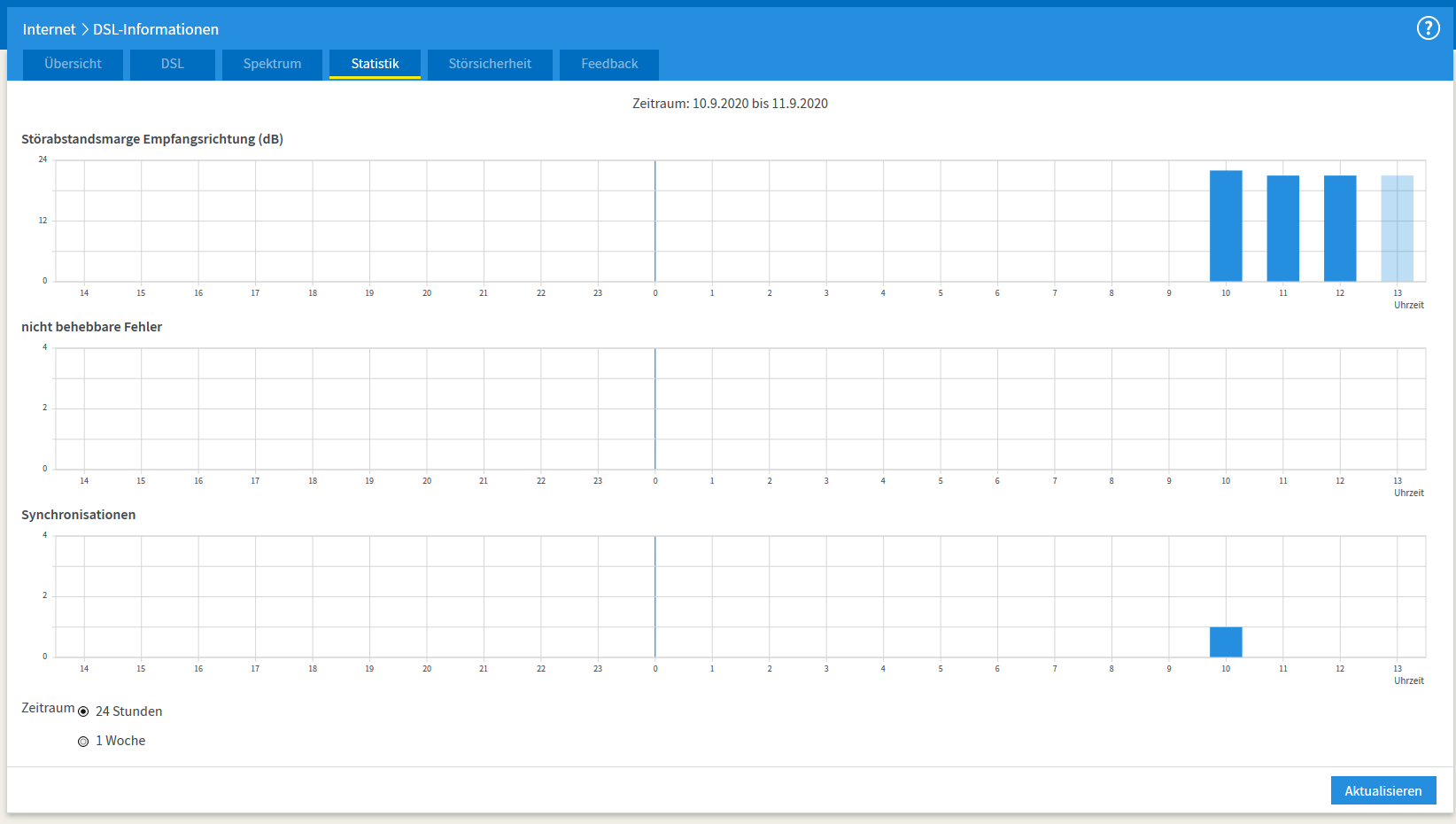This screenshot has width=1456, height=824.
Task: Click the light 13 o'clock bar in Störabstandsmarge chart
Action: pyautogui.click(x=1398, y=229)
